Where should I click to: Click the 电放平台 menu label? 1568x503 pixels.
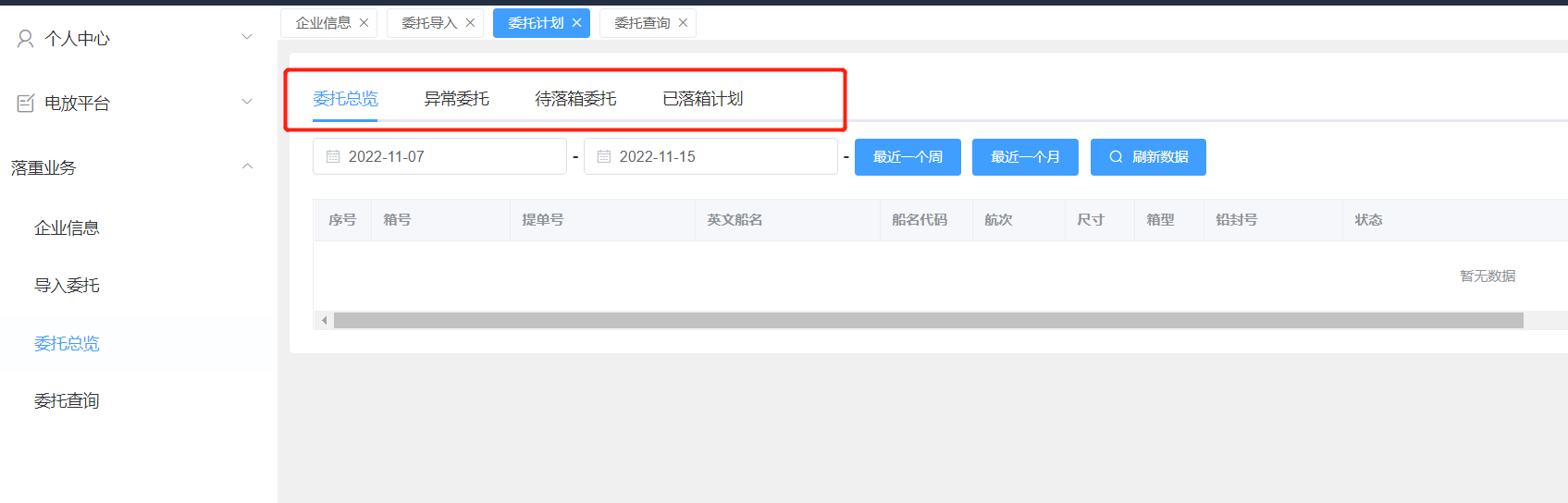[x=78, y=104]
